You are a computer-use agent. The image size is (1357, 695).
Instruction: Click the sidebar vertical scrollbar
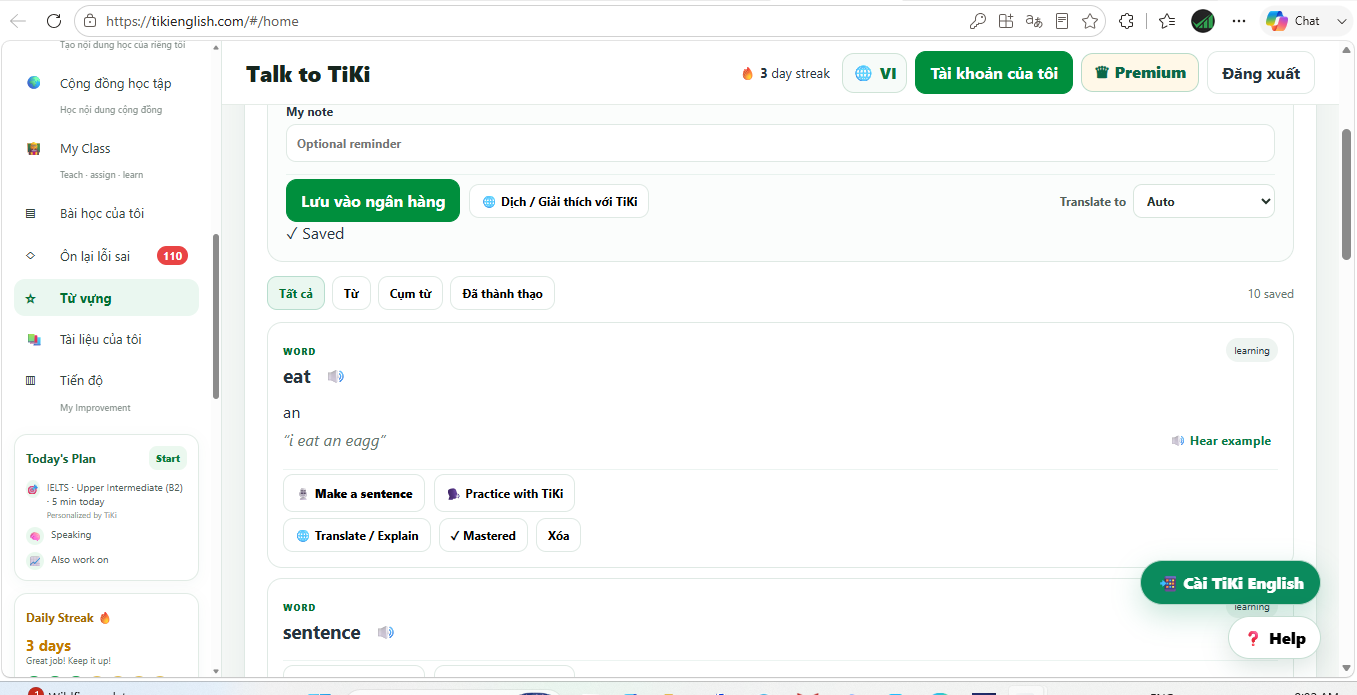coord(216,317)
